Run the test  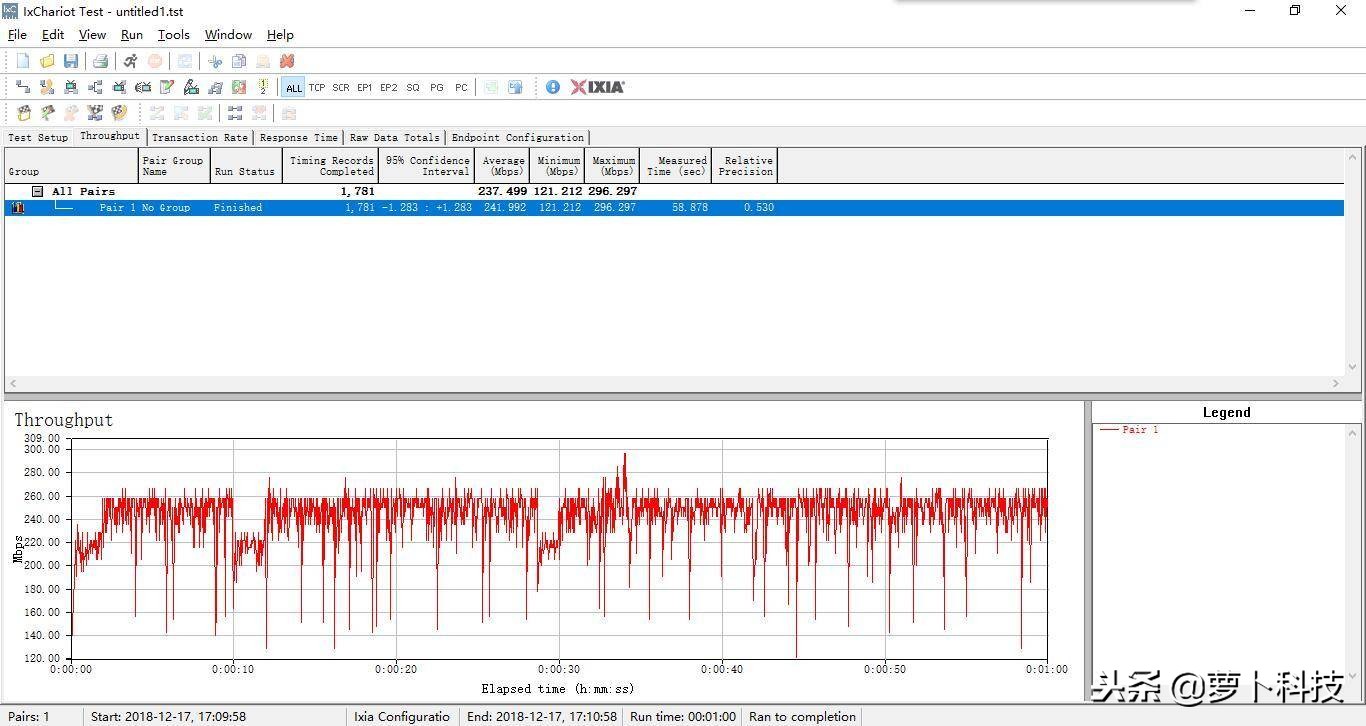[129, 61]
